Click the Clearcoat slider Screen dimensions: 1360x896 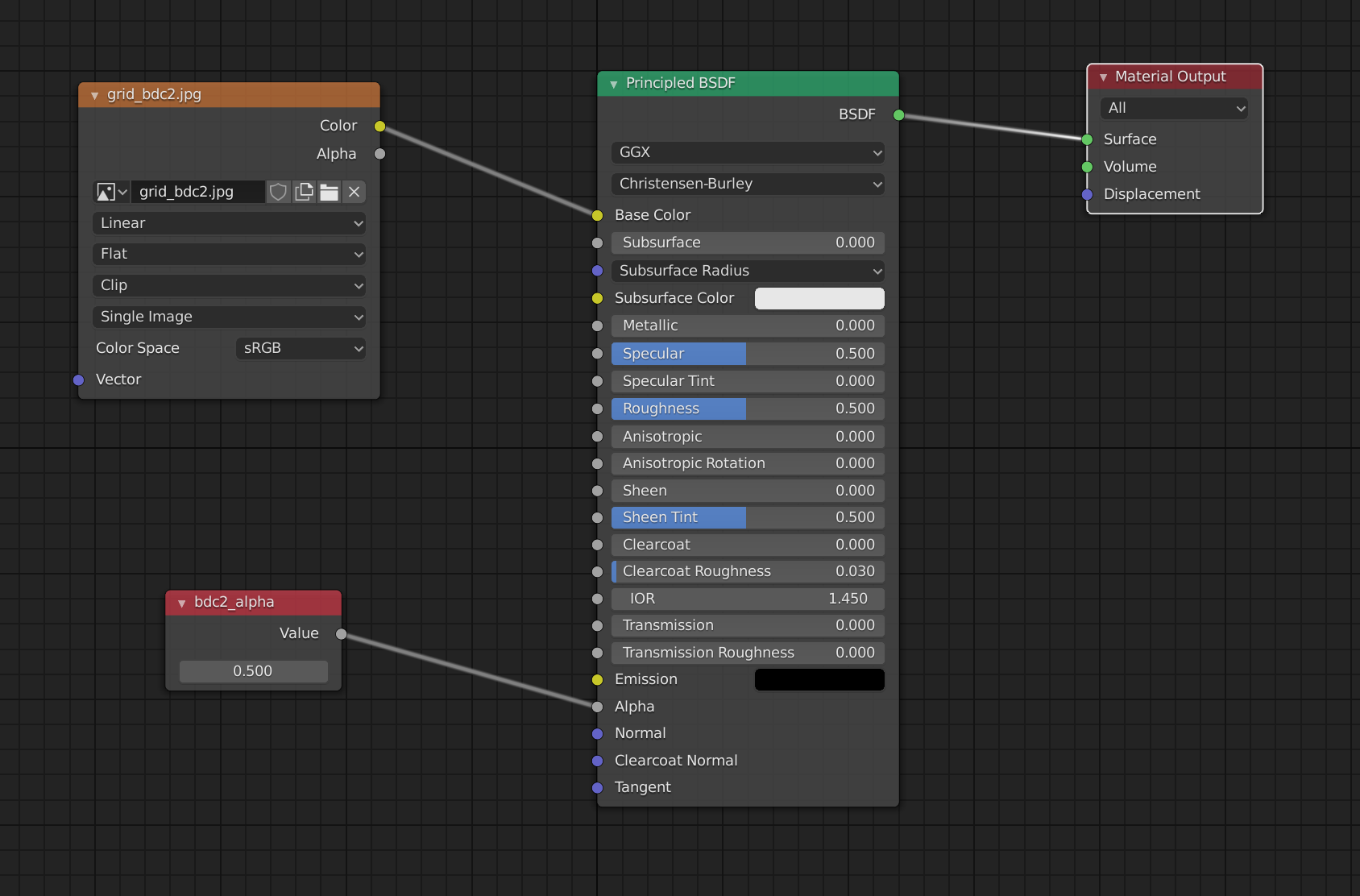click(748, 545)
